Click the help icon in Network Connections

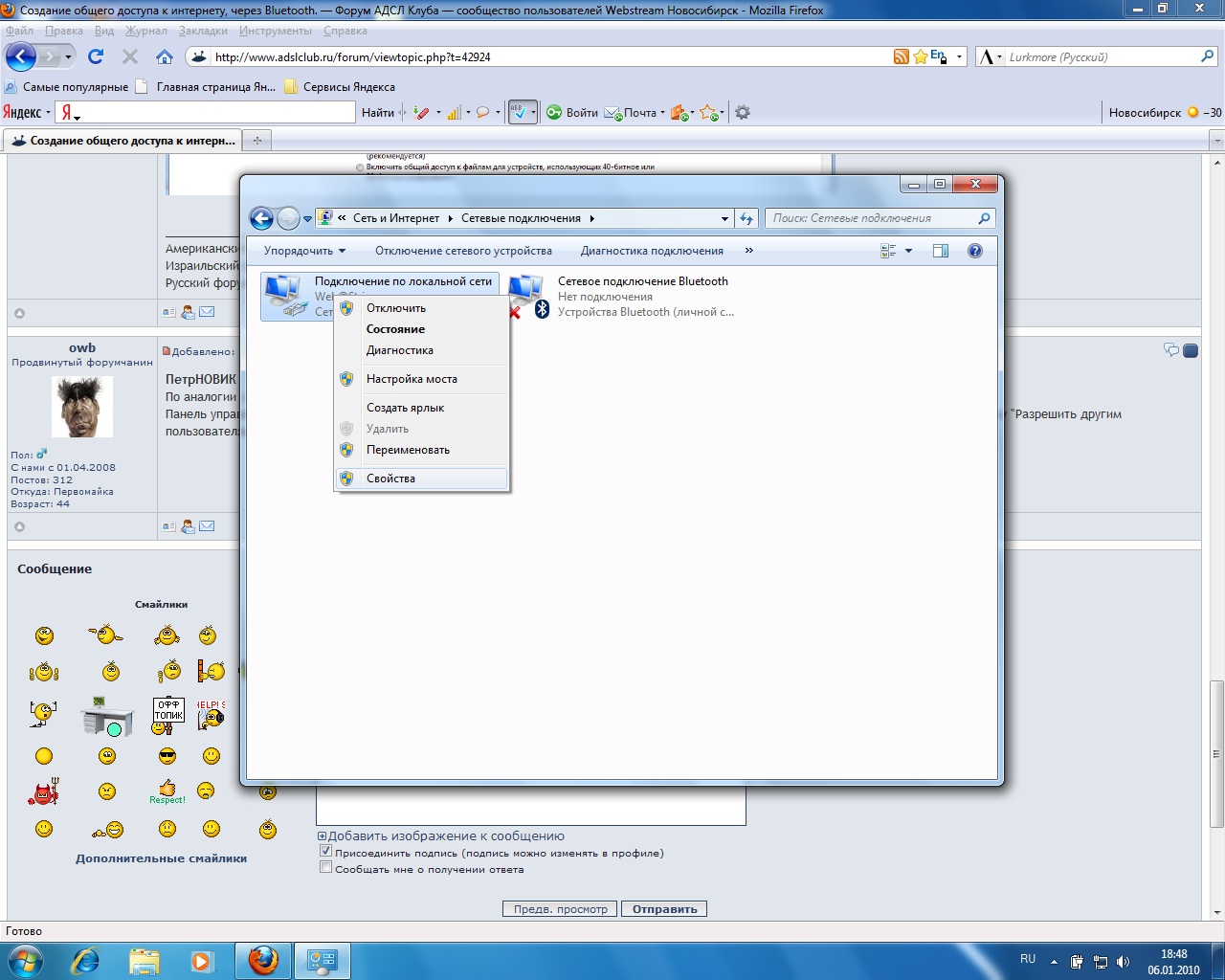[x=974, y=251]
